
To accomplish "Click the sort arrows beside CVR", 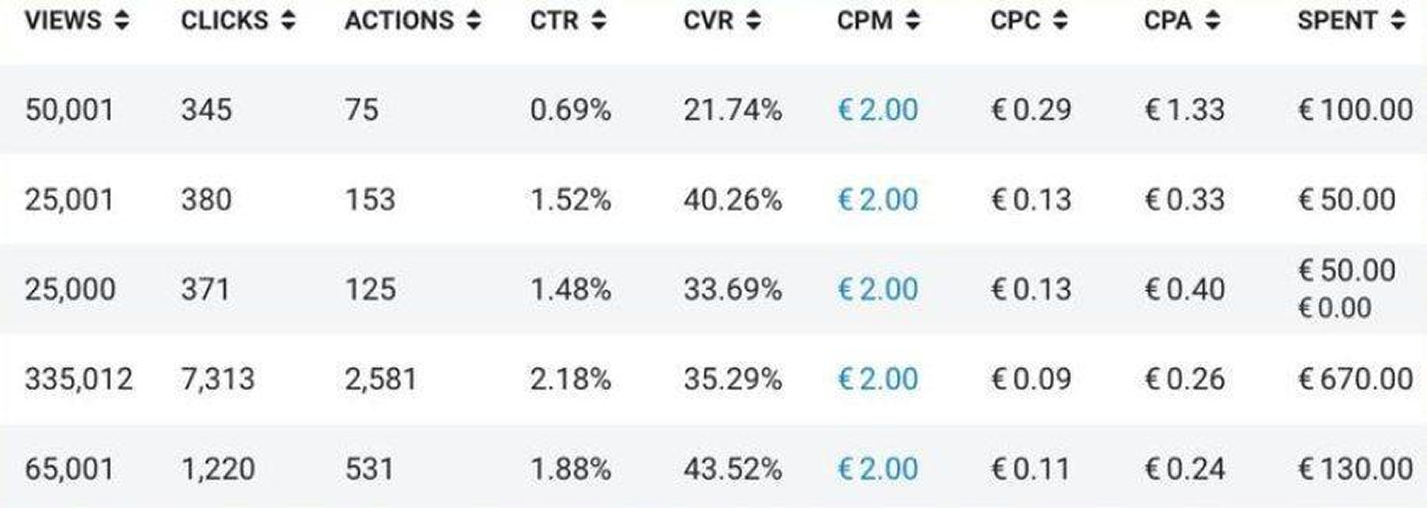I will coord(753,21).
